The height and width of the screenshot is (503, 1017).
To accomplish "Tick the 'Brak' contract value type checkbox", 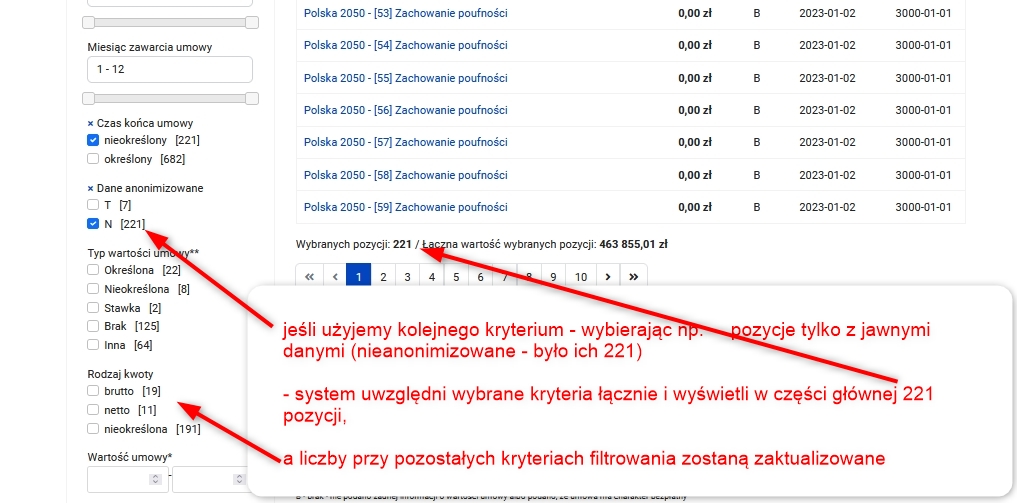I will point(93,326).
